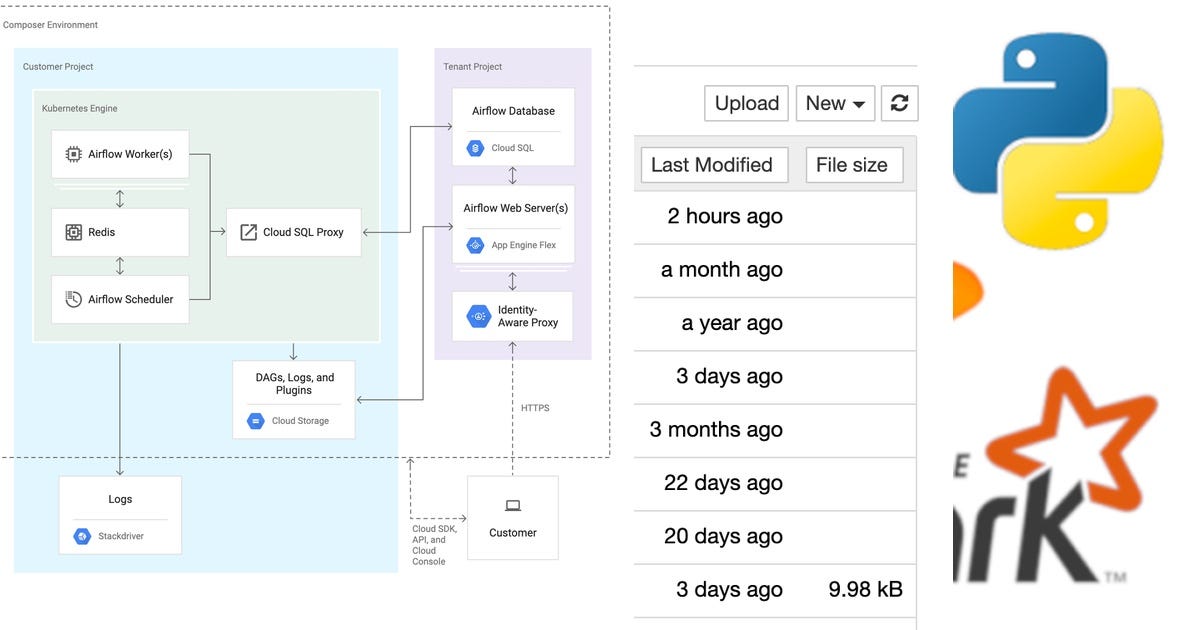Click the Cloud Storage bucket icon
The width and height of the screenshot is (1200, 630).
click(x=256, y=420)
